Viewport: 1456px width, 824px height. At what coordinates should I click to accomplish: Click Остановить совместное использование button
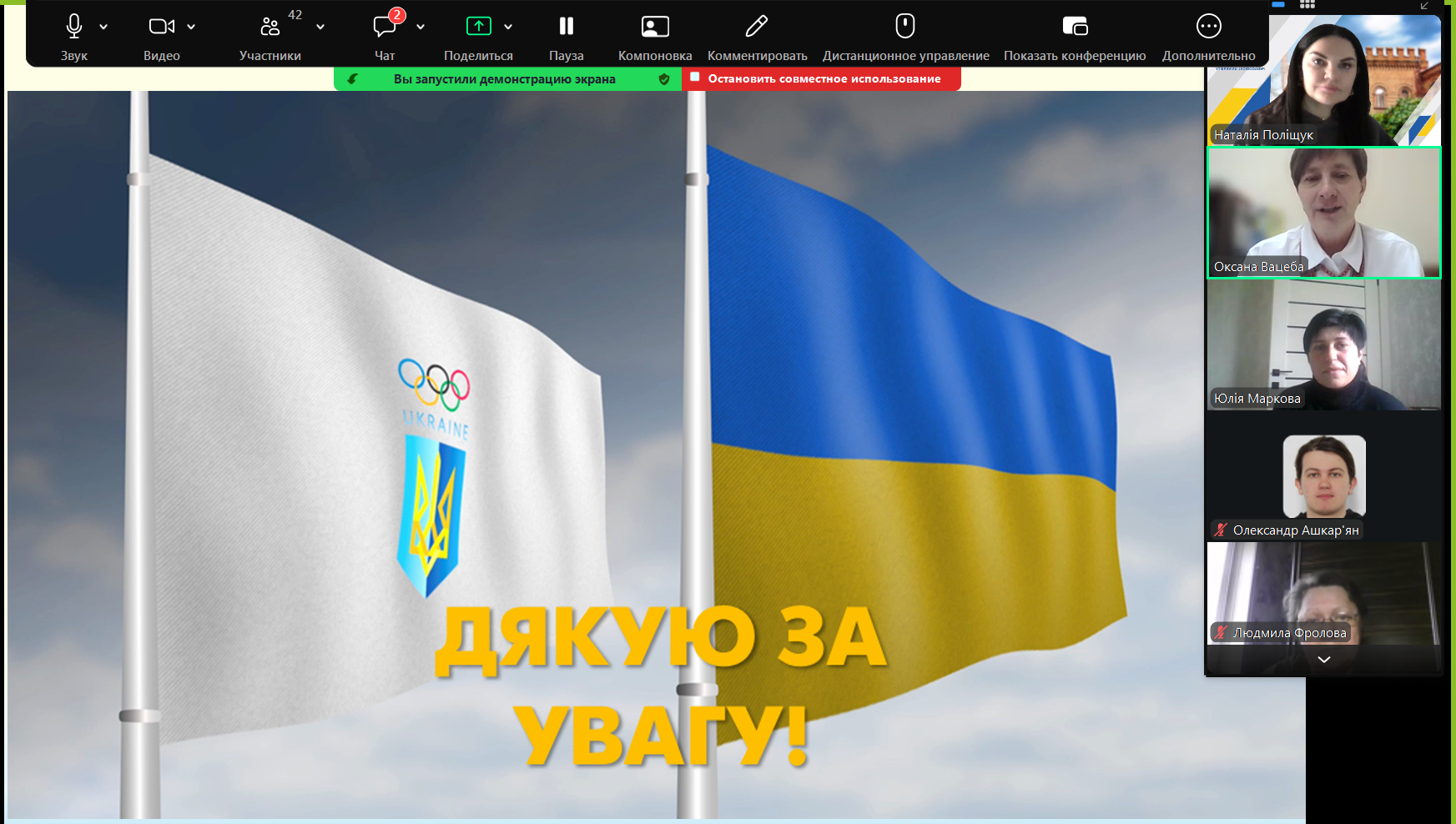822,79
